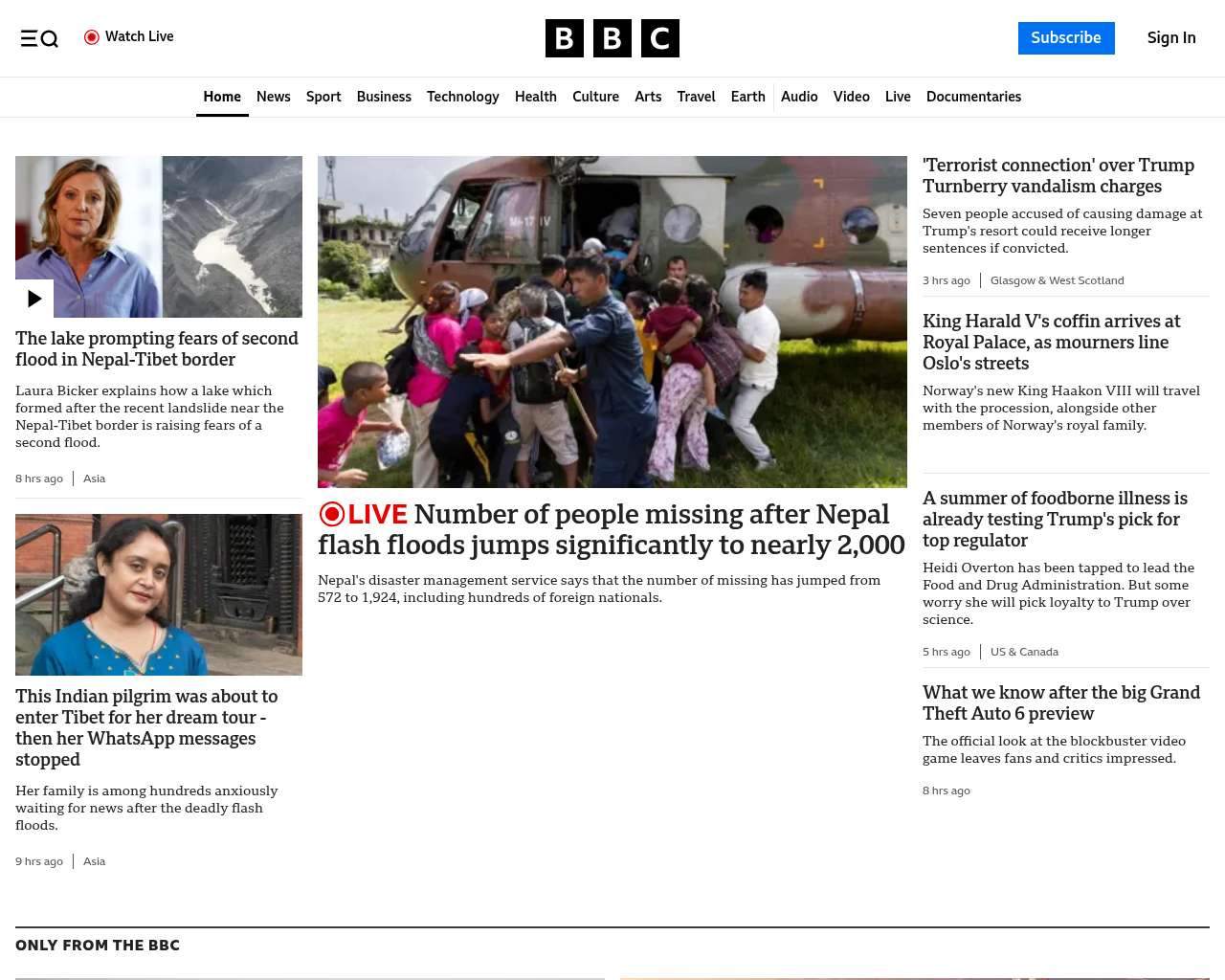This screenshot has height=980, width=1225.
Task: Open the Audio section
Action: point(799,97)
